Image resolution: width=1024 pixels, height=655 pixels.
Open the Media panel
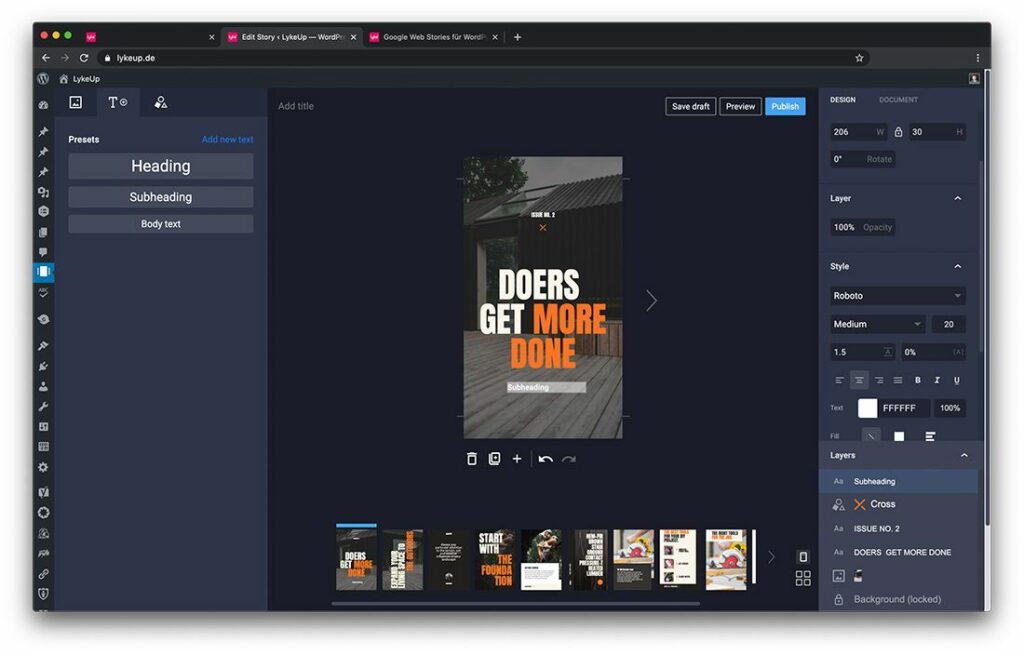click(76, 102)
